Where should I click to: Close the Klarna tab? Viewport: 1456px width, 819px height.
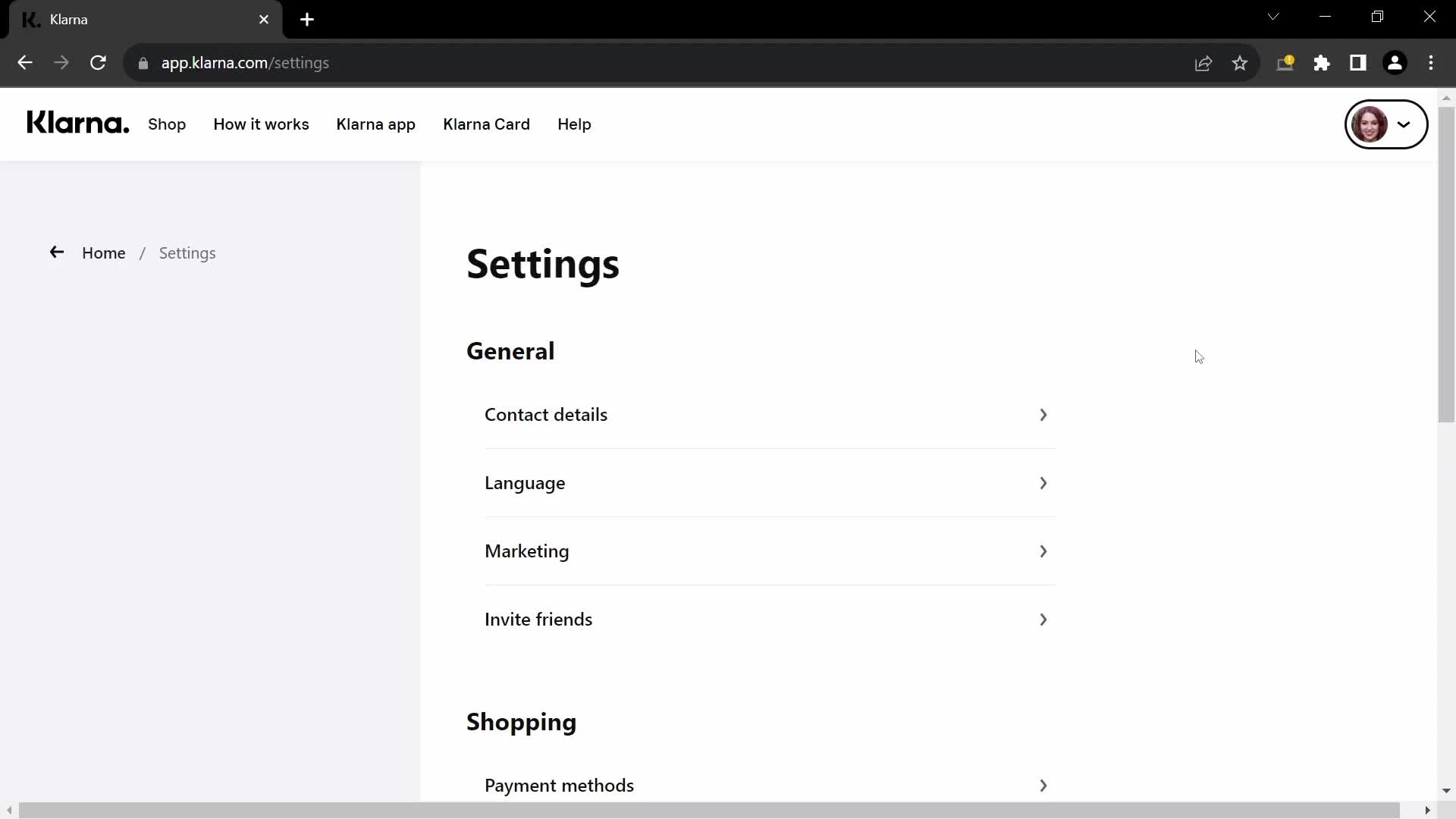click(264, 20)
